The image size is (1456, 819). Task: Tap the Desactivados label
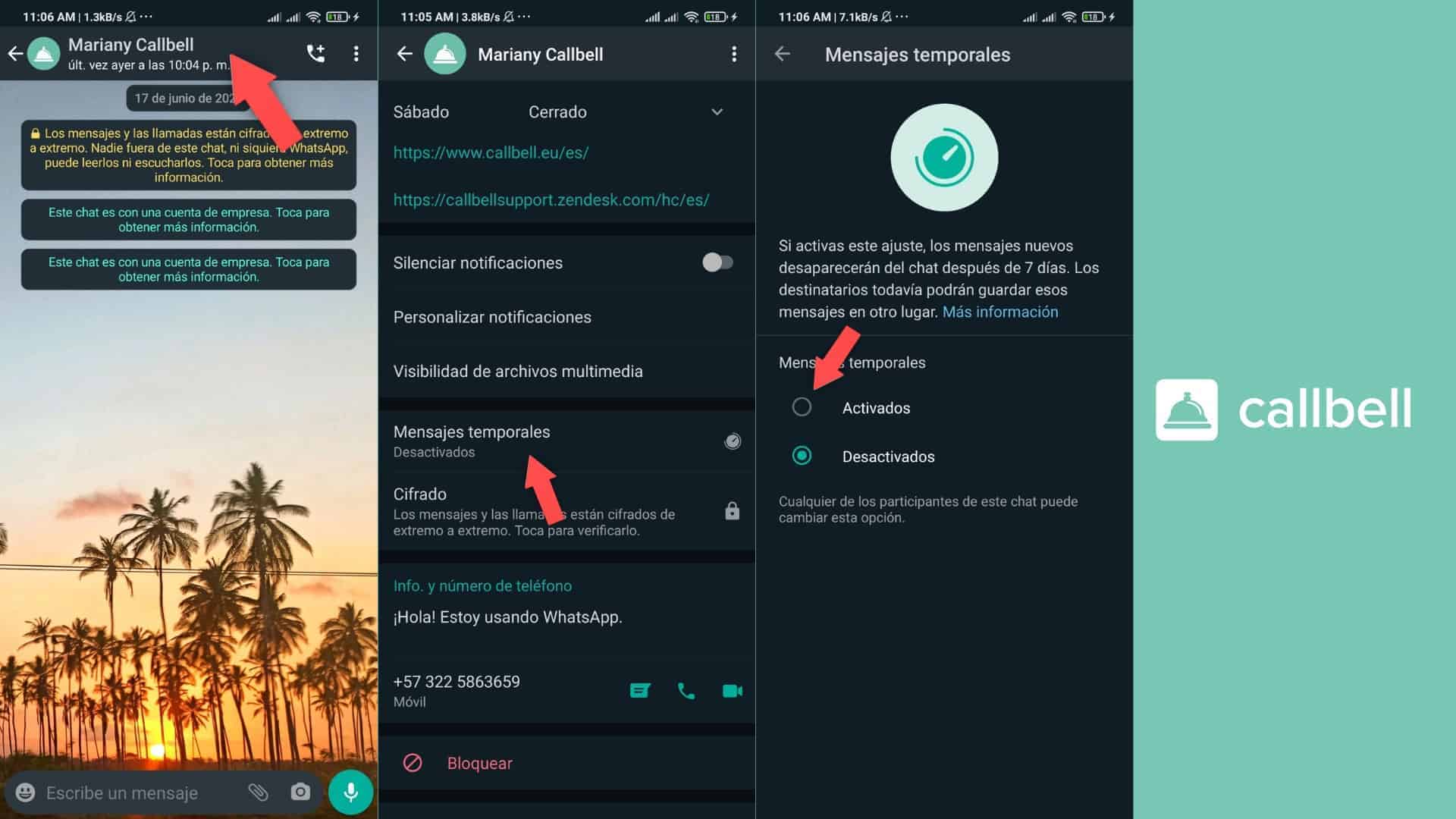888,457
